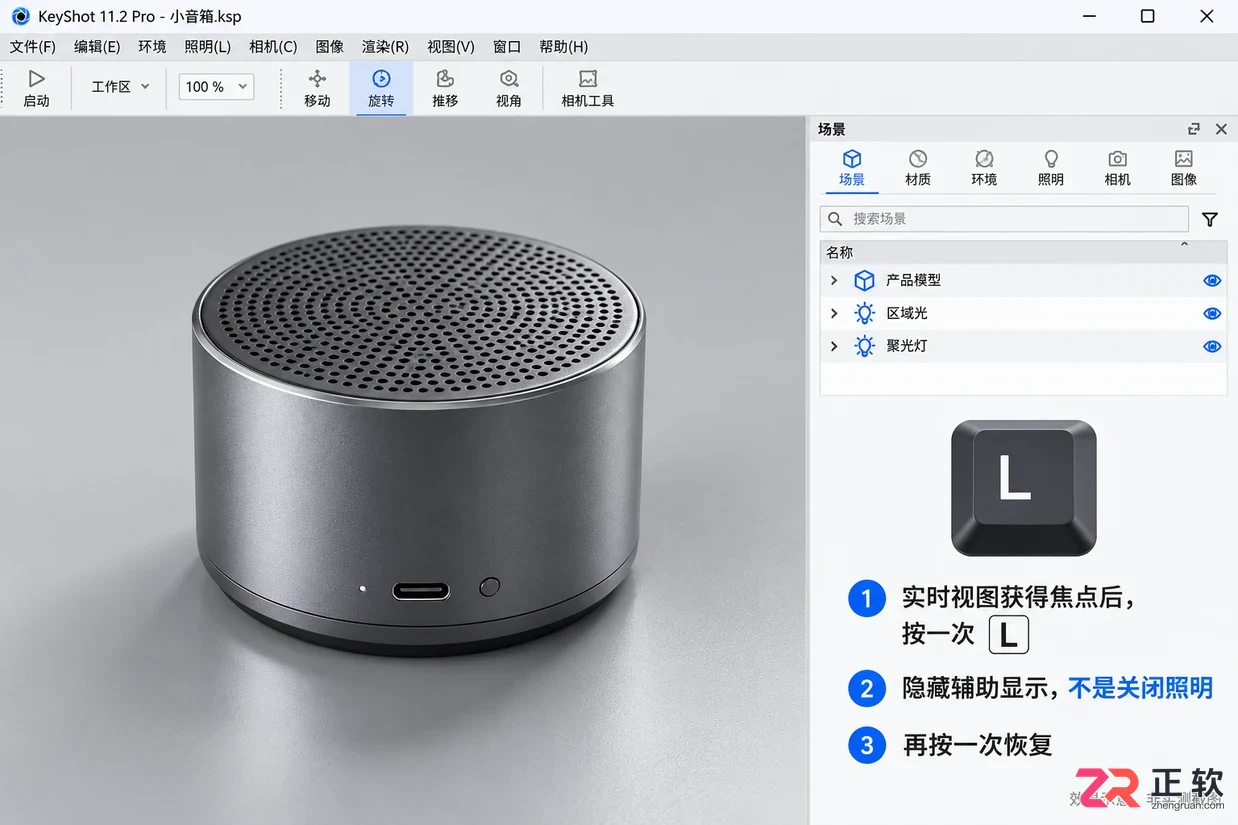Collapse the 名称 column sort arrow
Viewport: 1238px width, 825px height.
tap(1185, 245)
